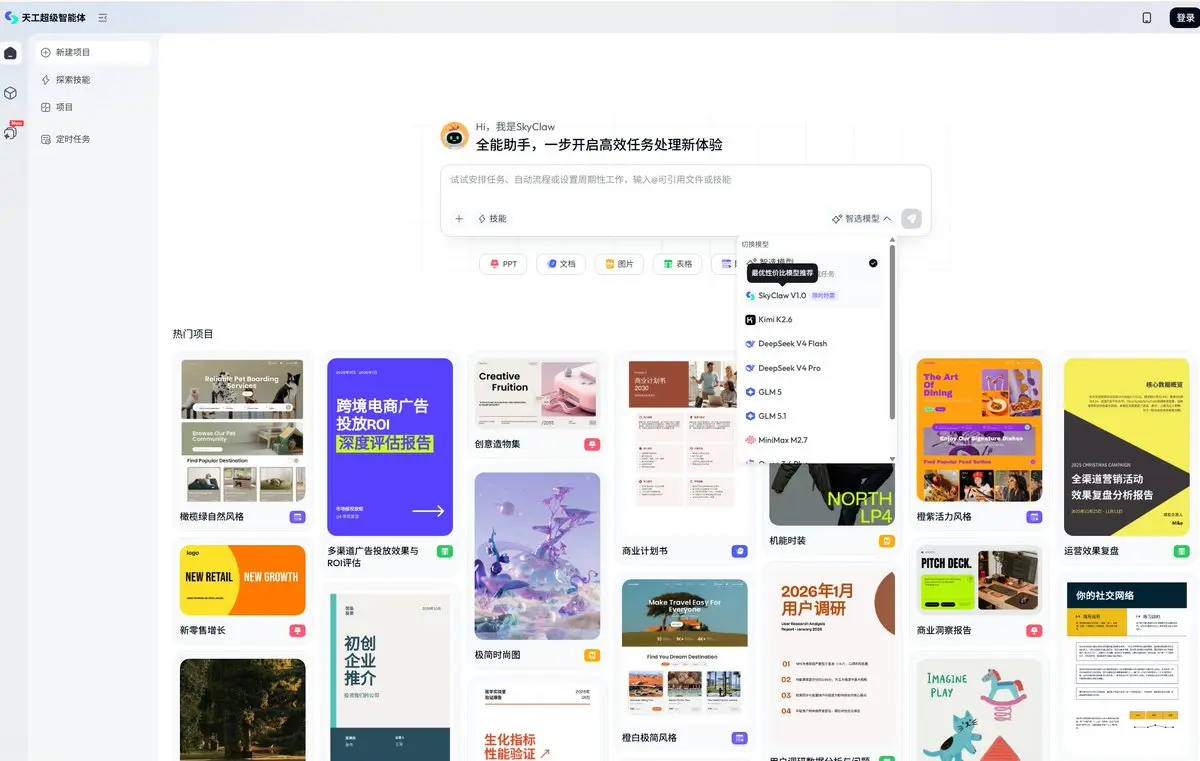Open the left rail icon marked New
Viewport: 1200px width, 761px height.
click(x=11, y=131)
